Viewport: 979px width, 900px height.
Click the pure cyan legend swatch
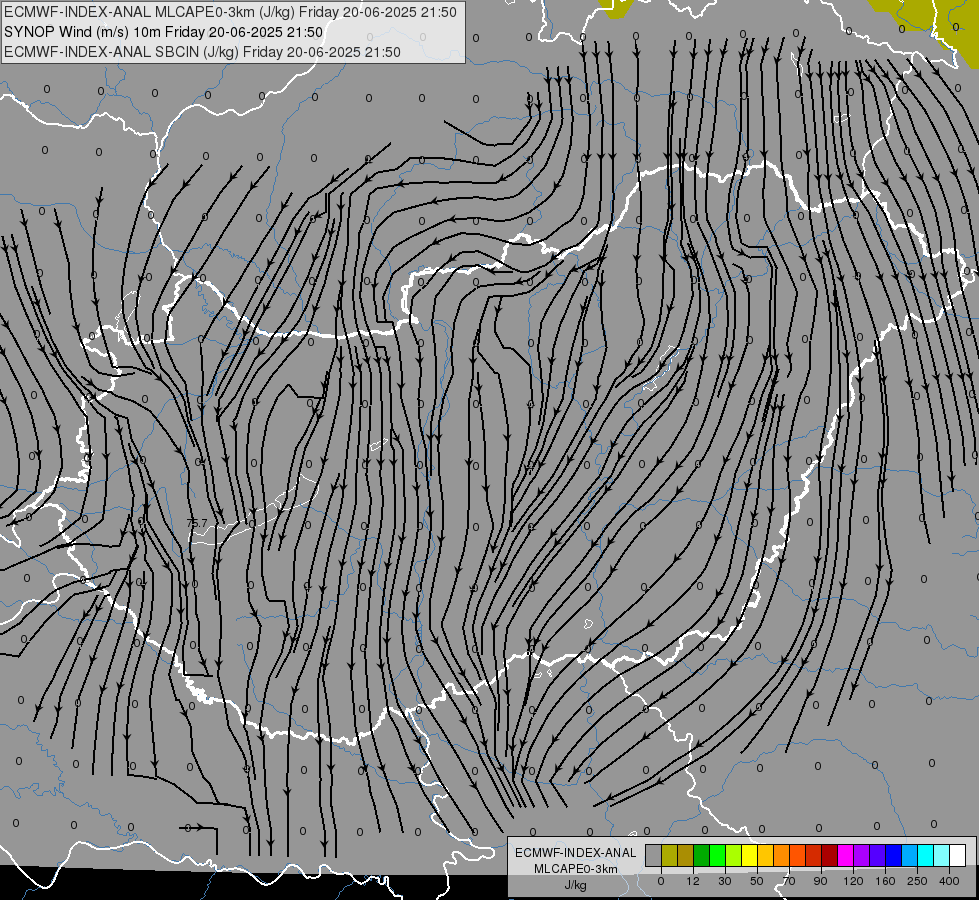[x=926, y=855]
